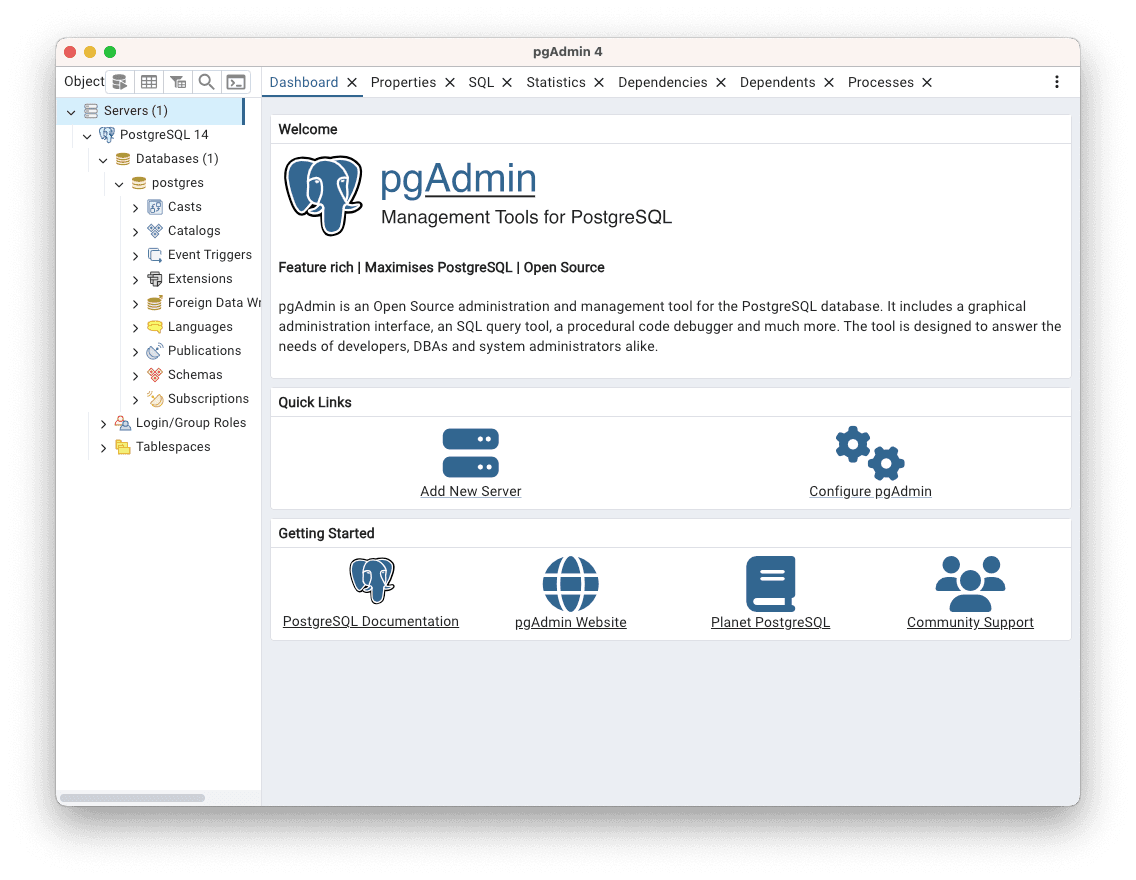
Task: Click Servers group icon in tree
Action: (x=91, y=111)
